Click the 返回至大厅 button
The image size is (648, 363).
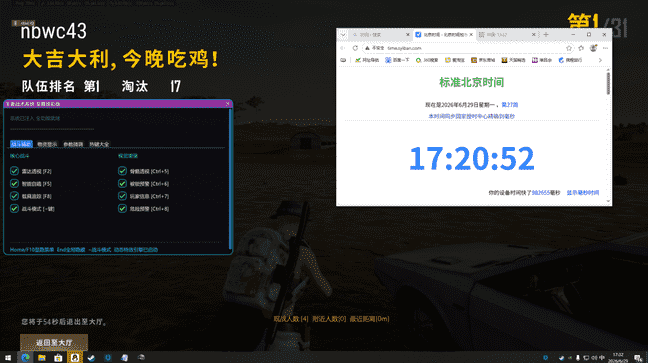point(54,342)
